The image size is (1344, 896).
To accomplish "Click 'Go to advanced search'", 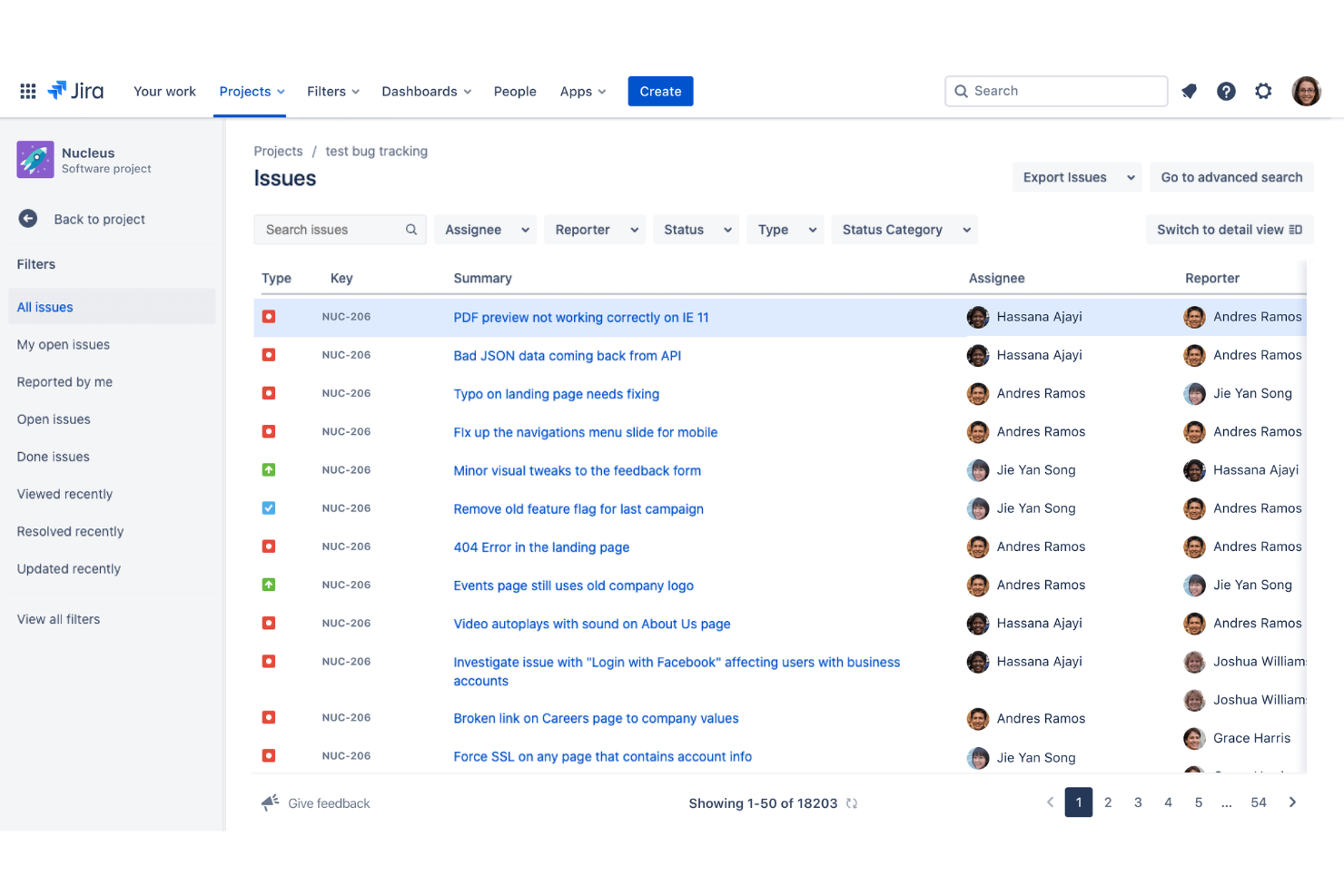I will [x=1231, y=177].
